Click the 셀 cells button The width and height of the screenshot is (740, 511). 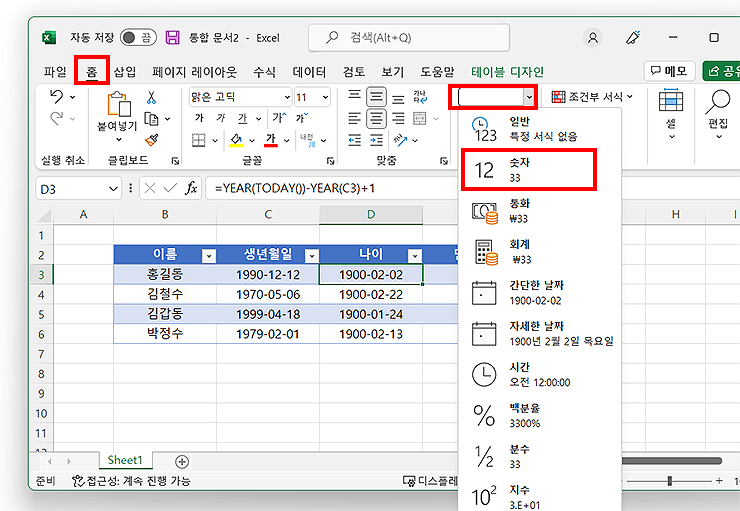671,115
